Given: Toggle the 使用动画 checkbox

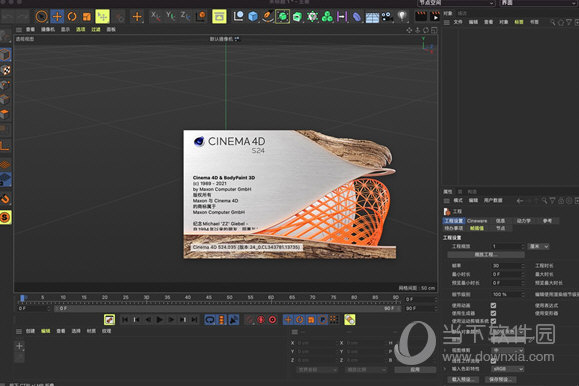Looking at the screenshot, I should pos(493,305).
